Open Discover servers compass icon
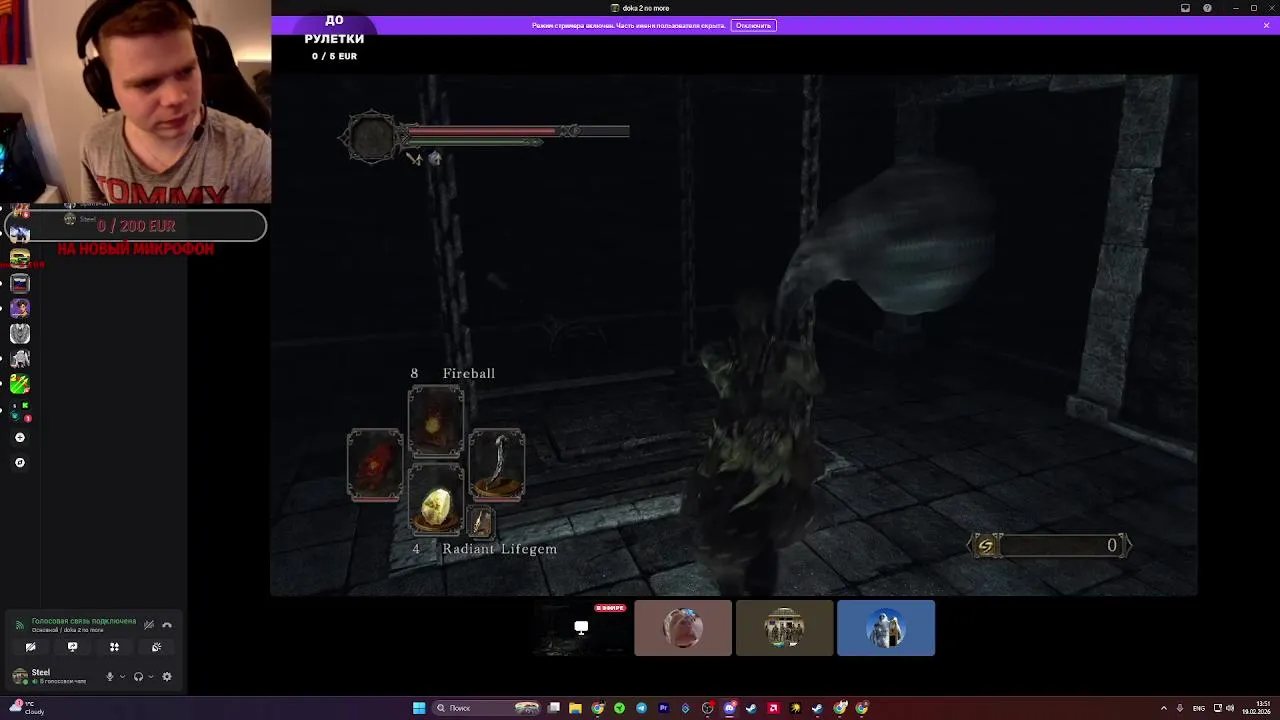 pos(20,462)
